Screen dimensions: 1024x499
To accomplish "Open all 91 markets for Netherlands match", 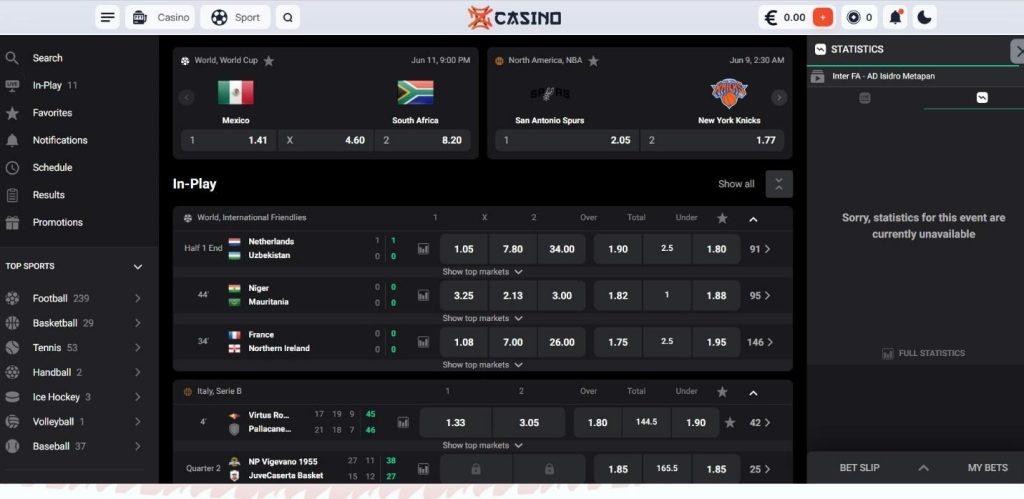I will pyautogui.click(x=760, y=249).
